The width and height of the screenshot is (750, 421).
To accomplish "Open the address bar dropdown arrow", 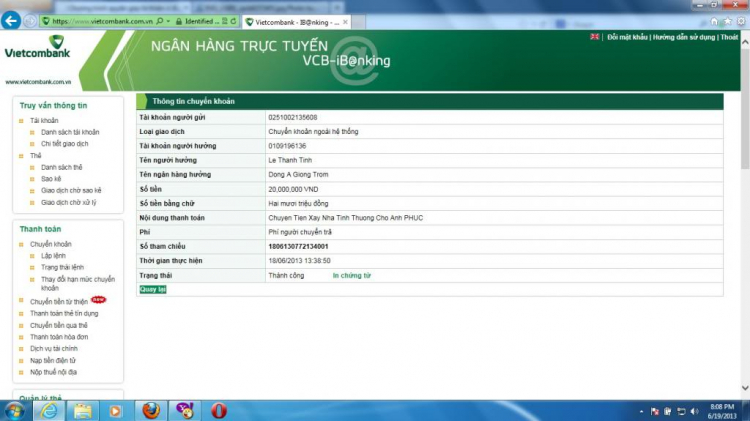I will pyautogui.click(x=168, y=21).
